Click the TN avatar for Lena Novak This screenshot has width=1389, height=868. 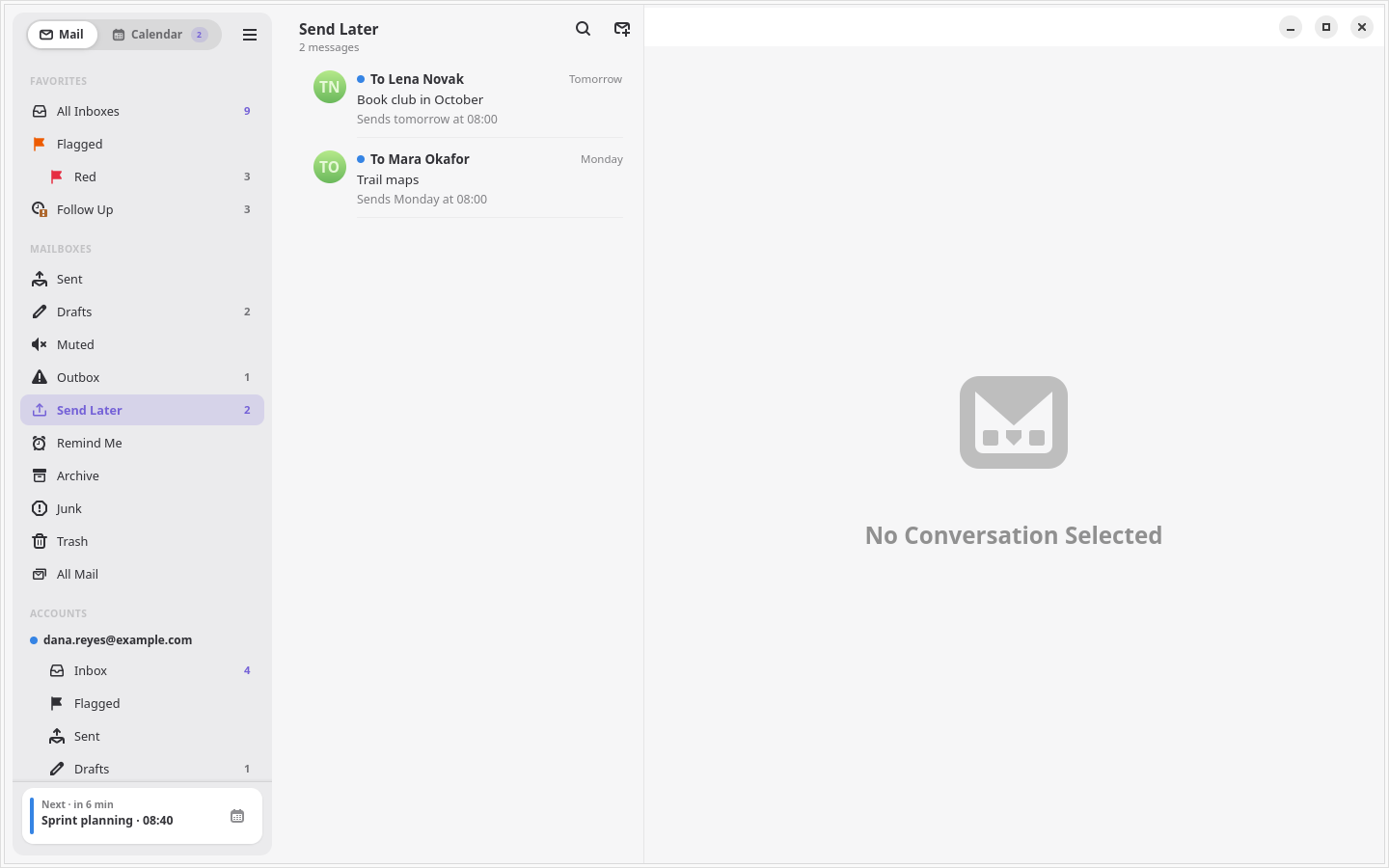(x=330, y=87)
